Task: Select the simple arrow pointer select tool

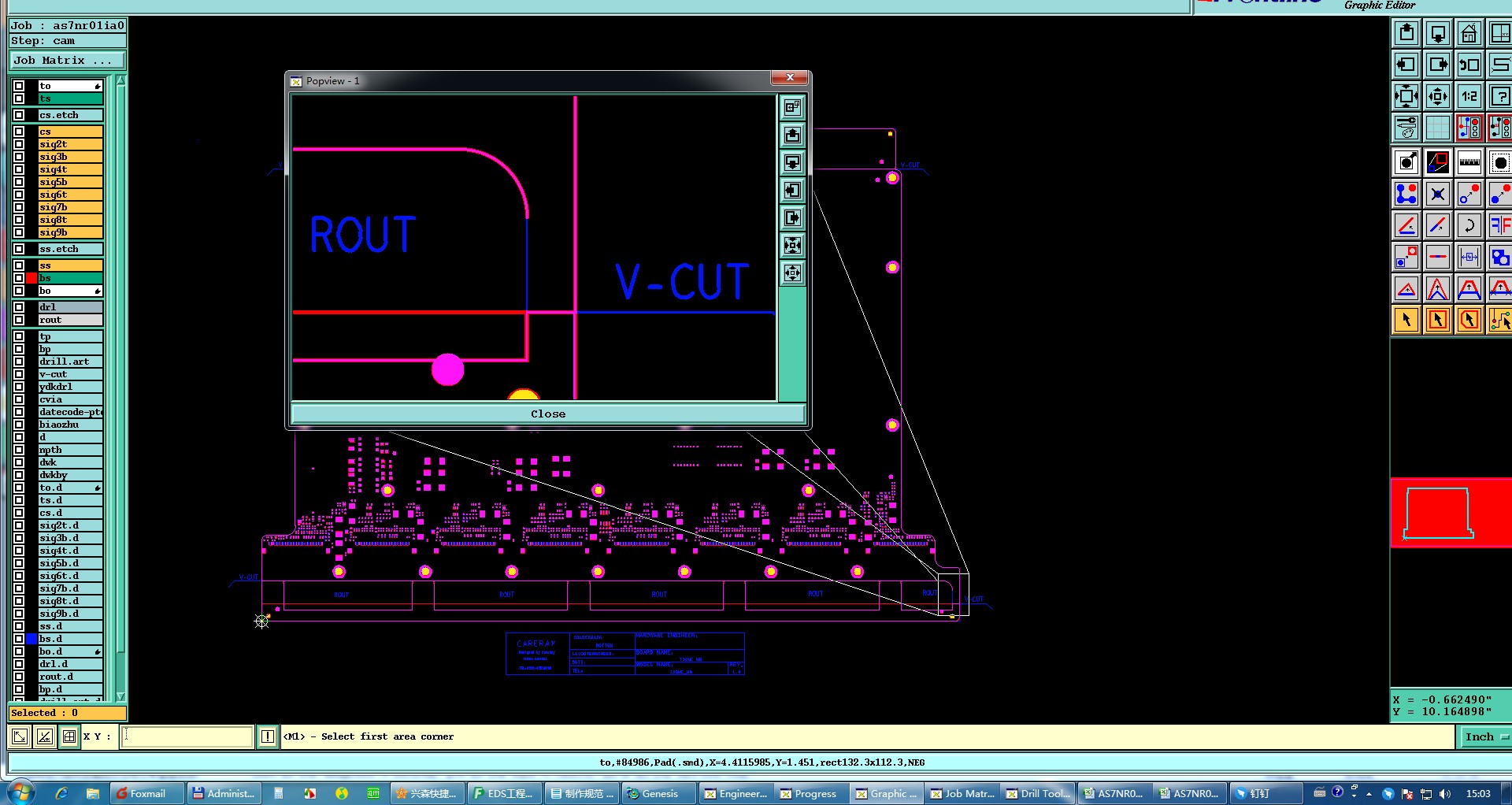Action: pyautogui.click(x=1406, y=321)
